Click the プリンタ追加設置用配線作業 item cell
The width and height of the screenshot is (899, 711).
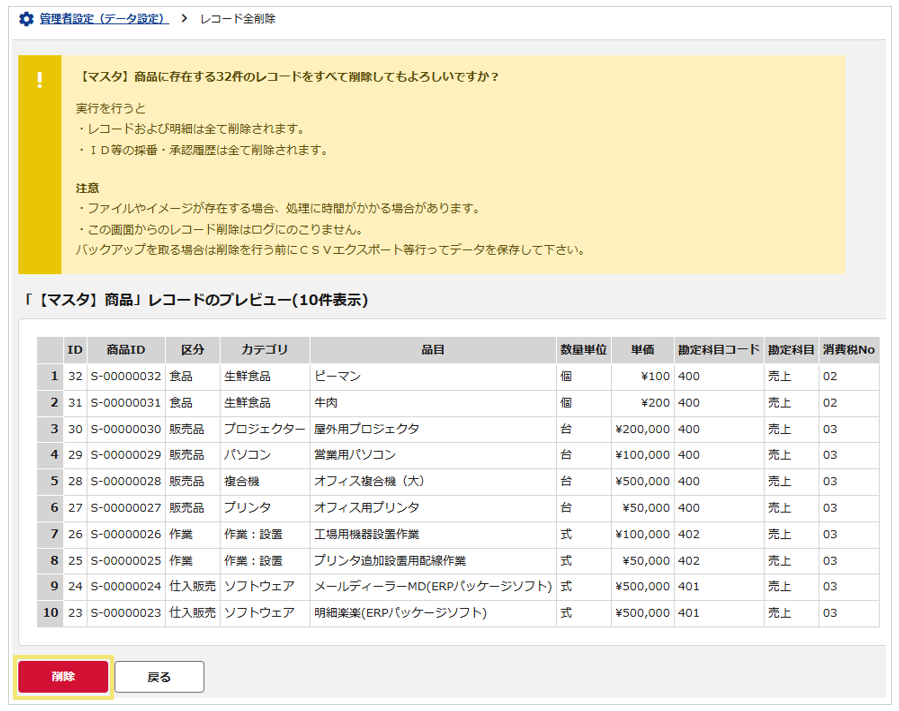coord(433,561)
